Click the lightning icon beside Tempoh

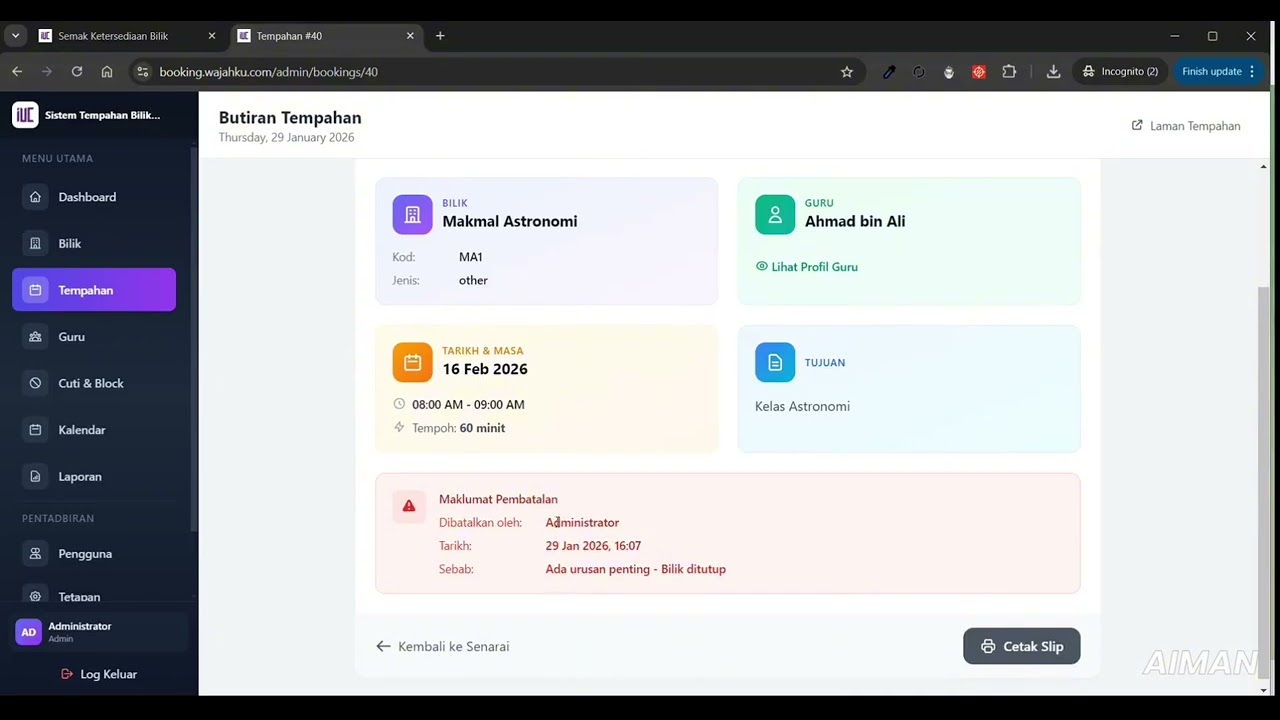coord(399,427)
